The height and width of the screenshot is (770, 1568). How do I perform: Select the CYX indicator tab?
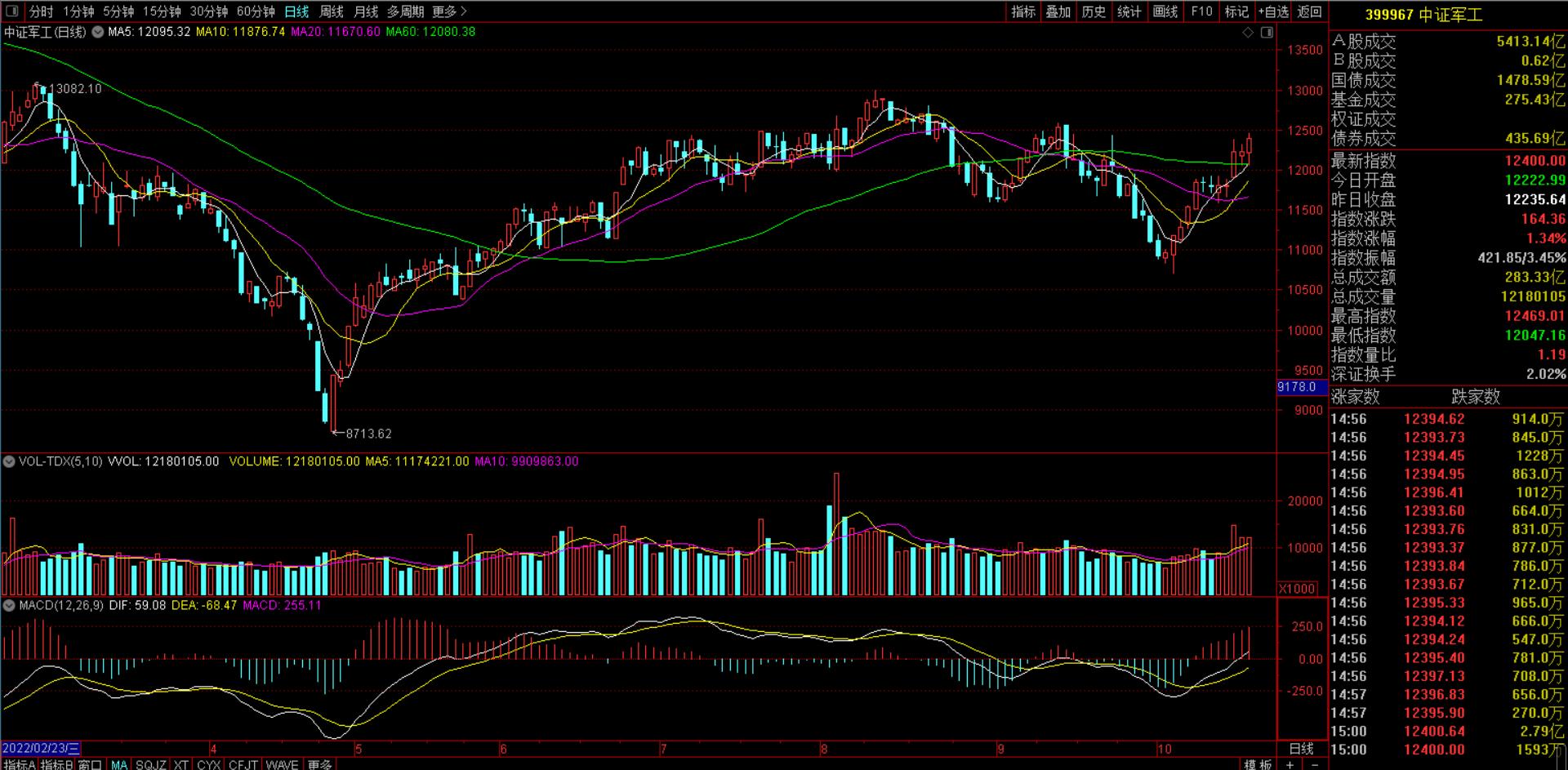(x=209, y=764)
